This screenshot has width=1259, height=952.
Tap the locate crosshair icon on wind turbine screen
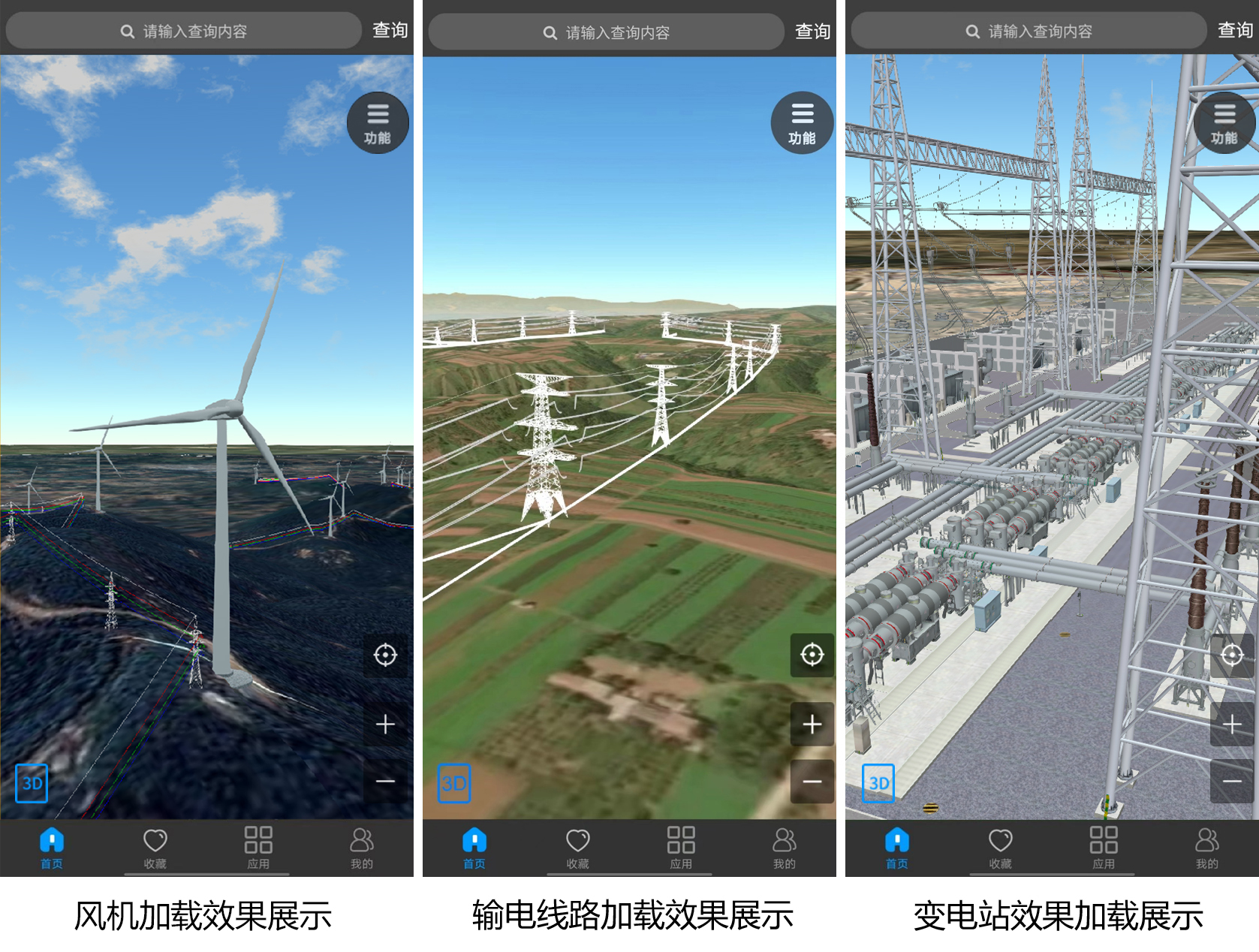click(x=385, y=655)
